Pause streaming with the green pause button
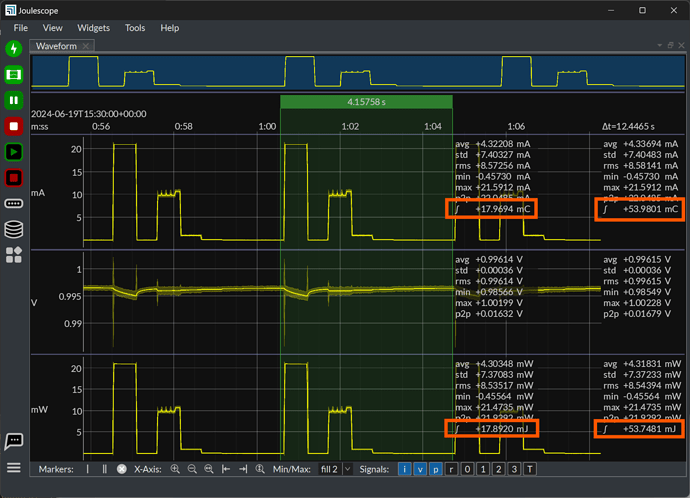This screenshot has height=498, width=690. (x=14, y=100)
